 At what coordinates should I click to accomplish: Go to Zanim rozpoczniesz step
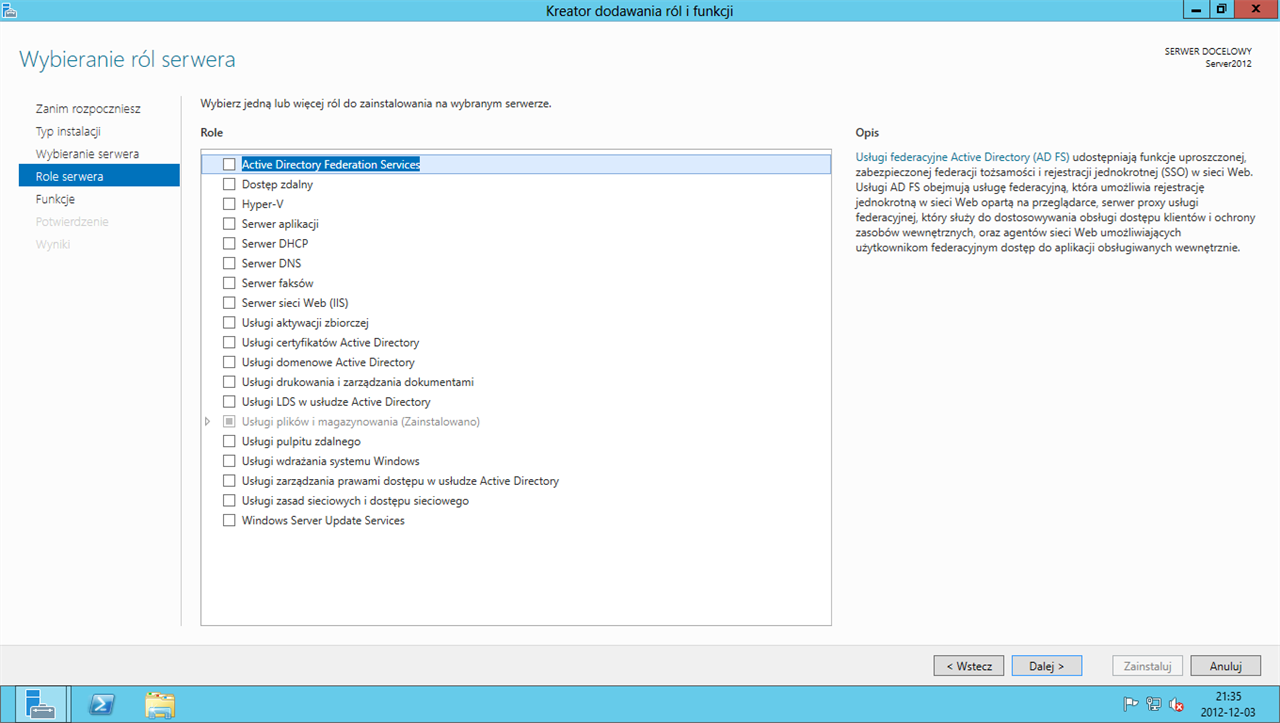pos(88,109)
